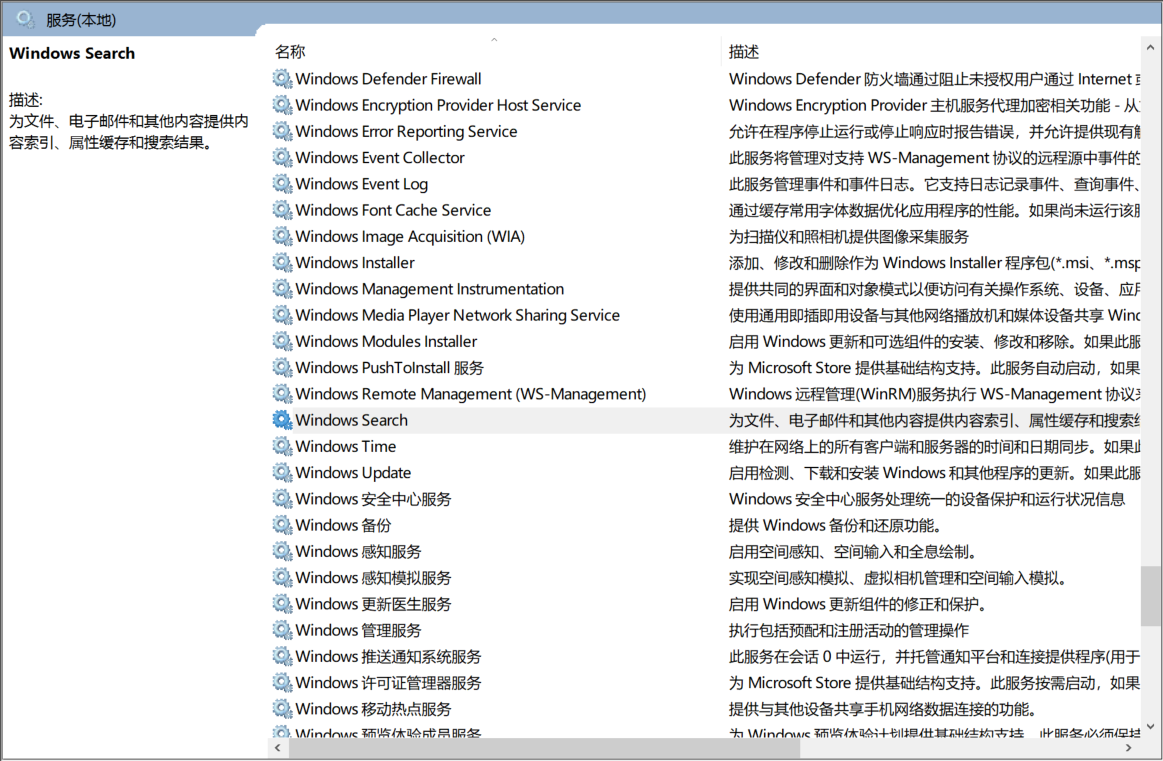1163x761 pixels.
Task: Select Windows Modules Installer service name
Action: tap(386, 342)
